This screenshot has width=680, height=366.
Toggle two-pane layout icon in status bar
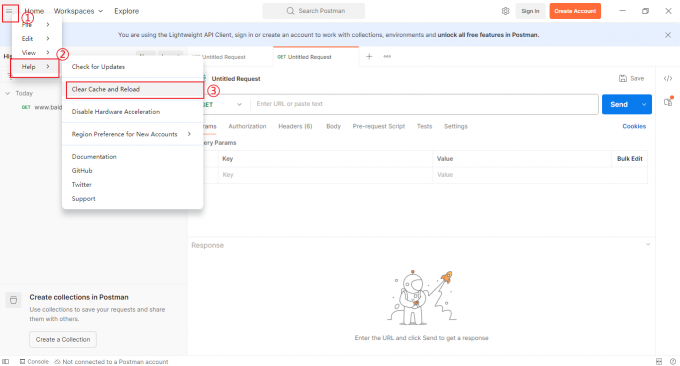[659, 362]
